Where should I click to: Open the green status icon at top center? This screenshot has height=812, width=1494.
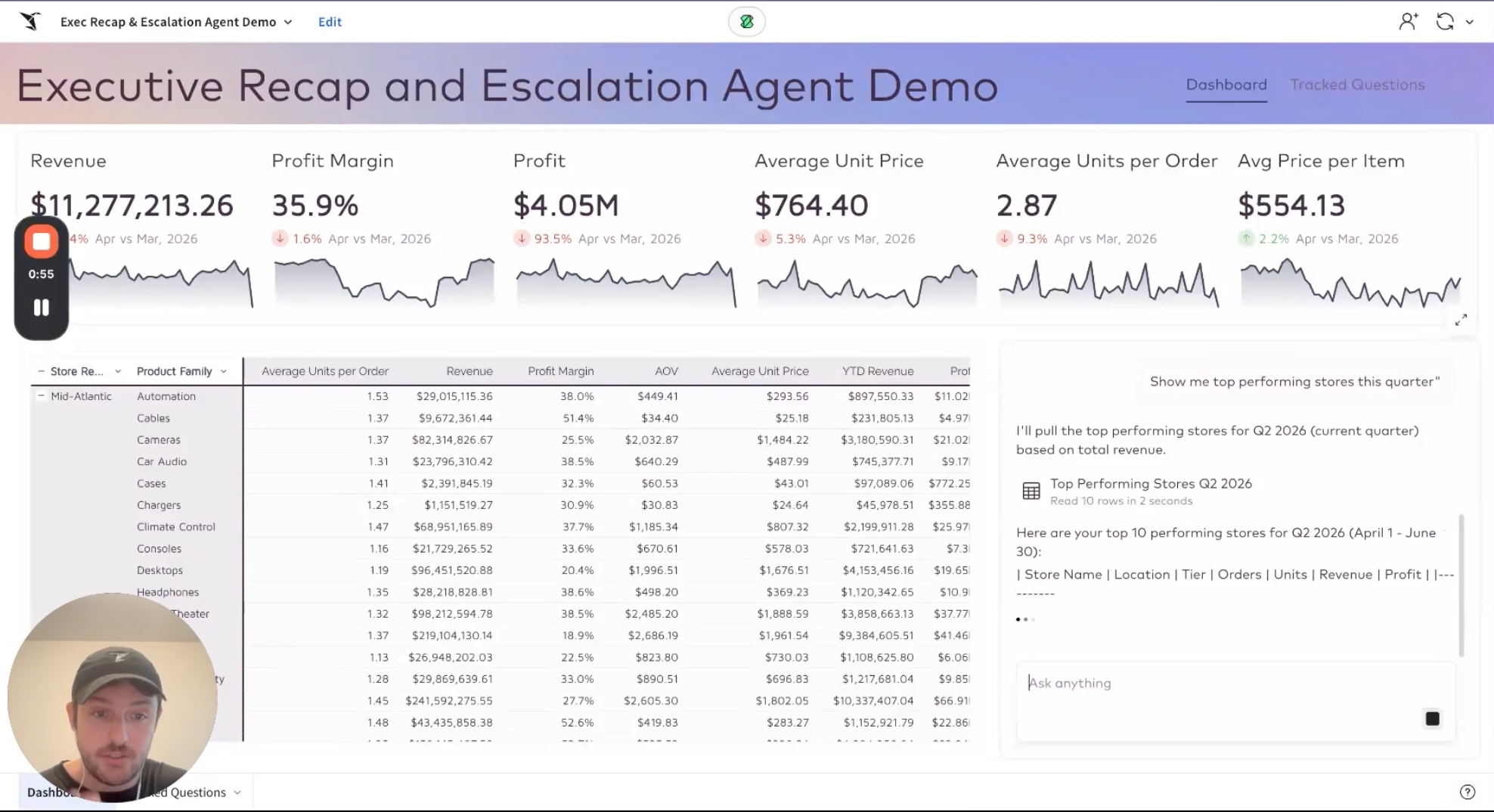[746, 22]
